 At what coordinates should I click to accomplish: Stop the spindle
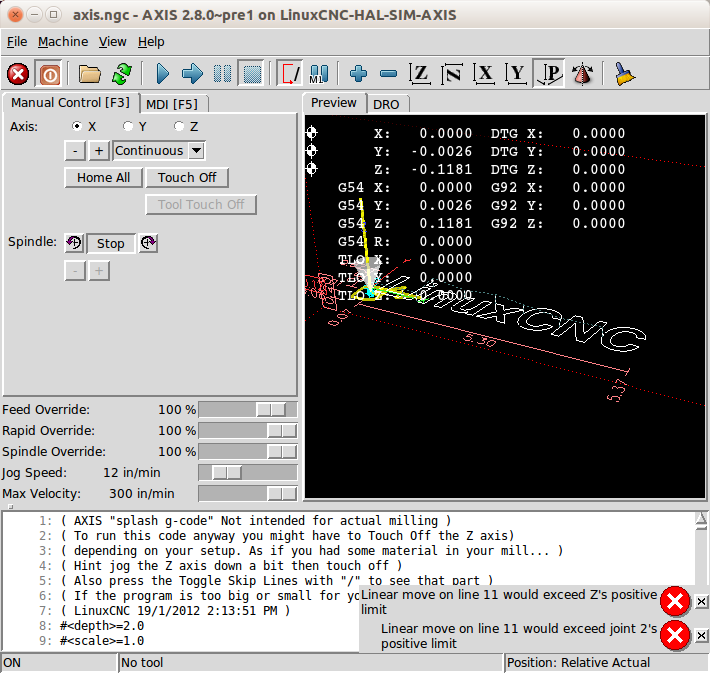[x=110, y=243]
